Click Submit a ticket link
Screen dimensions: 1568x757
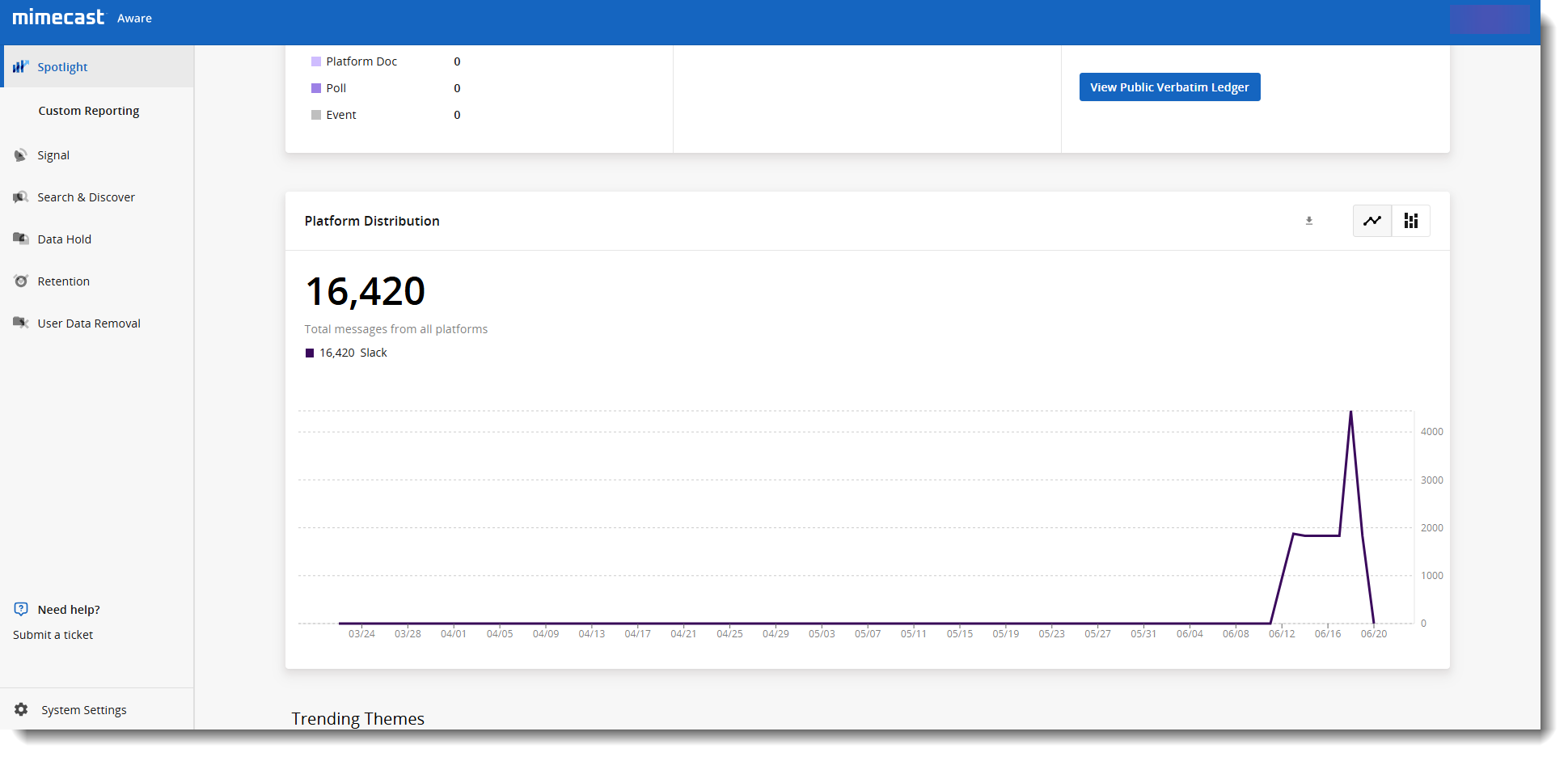(53, 635)
